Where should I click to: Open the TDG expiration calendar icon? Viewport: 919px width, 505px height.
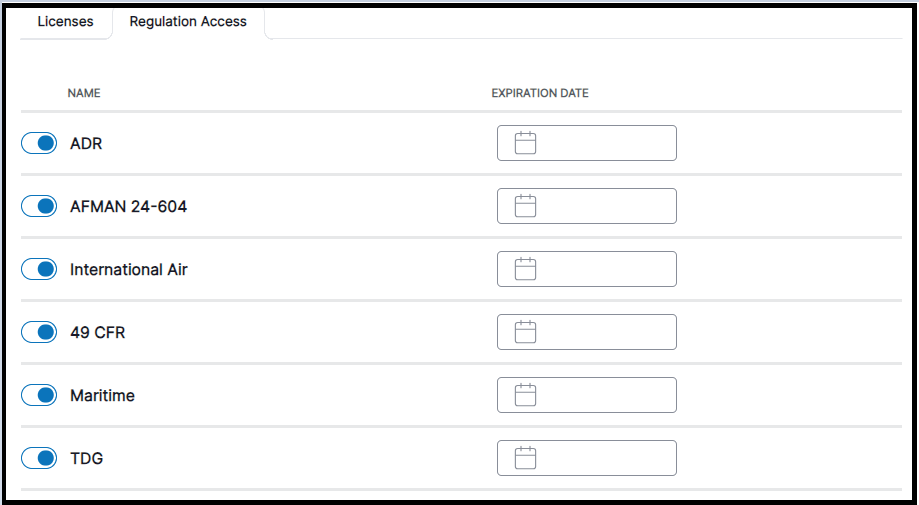(525, 458)
